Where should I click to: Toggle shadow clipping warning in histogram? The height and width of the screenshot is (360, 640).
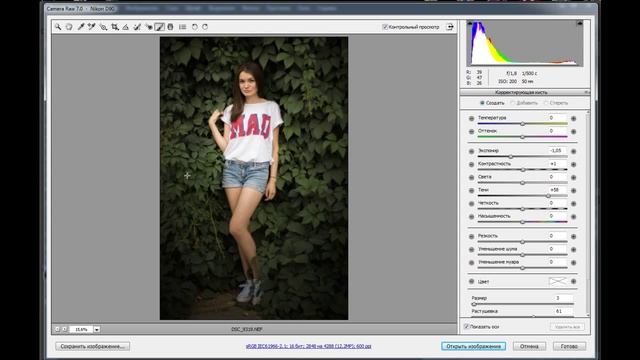pyautogui.click(x=470, y=23)
